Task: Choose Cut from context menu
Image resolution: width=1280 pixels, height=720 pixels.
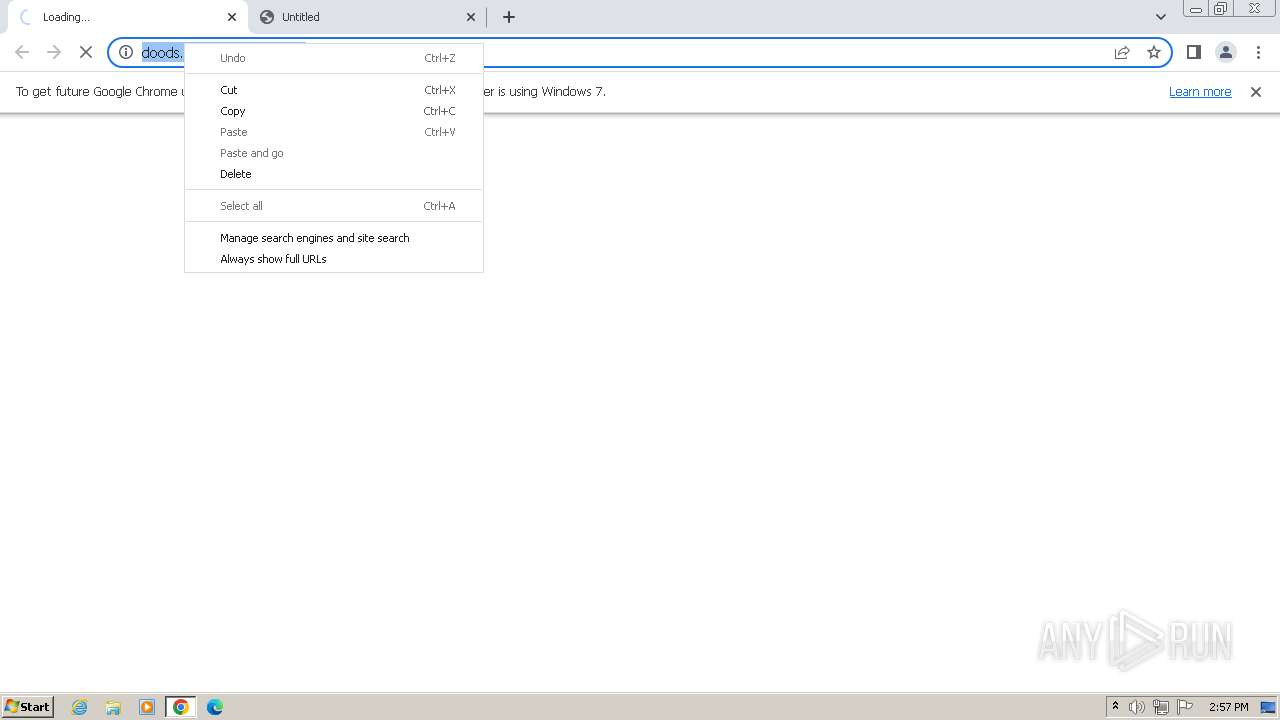Action: (334, 90)
